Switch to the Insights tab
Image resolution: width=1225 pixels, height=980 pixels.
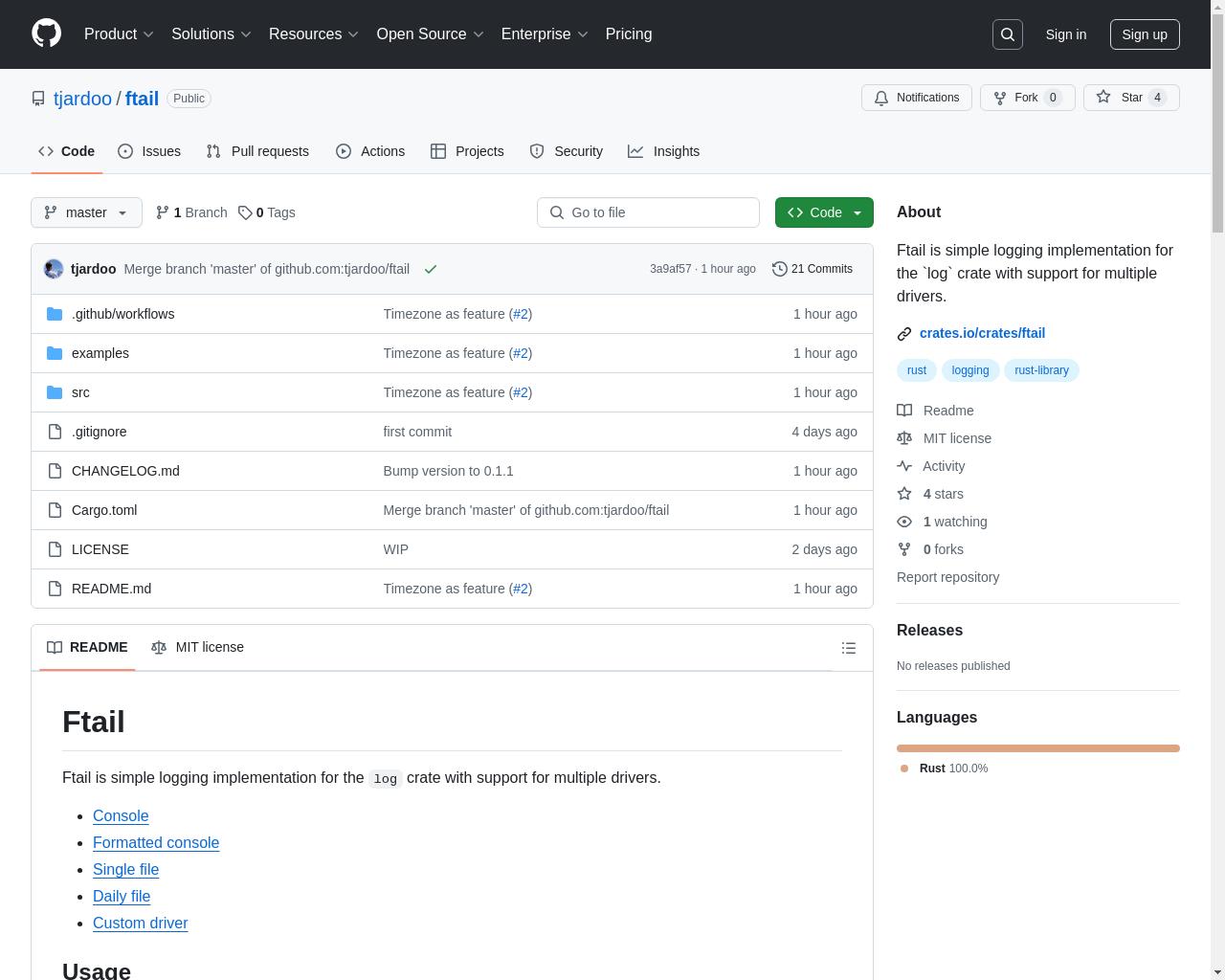click(664, 151)
